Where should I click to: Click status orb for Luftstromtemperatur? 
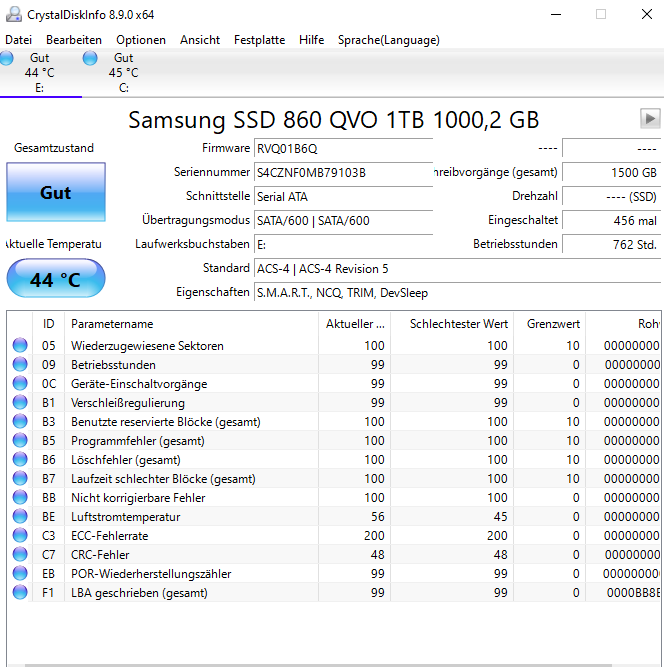(x=20, y=516)
